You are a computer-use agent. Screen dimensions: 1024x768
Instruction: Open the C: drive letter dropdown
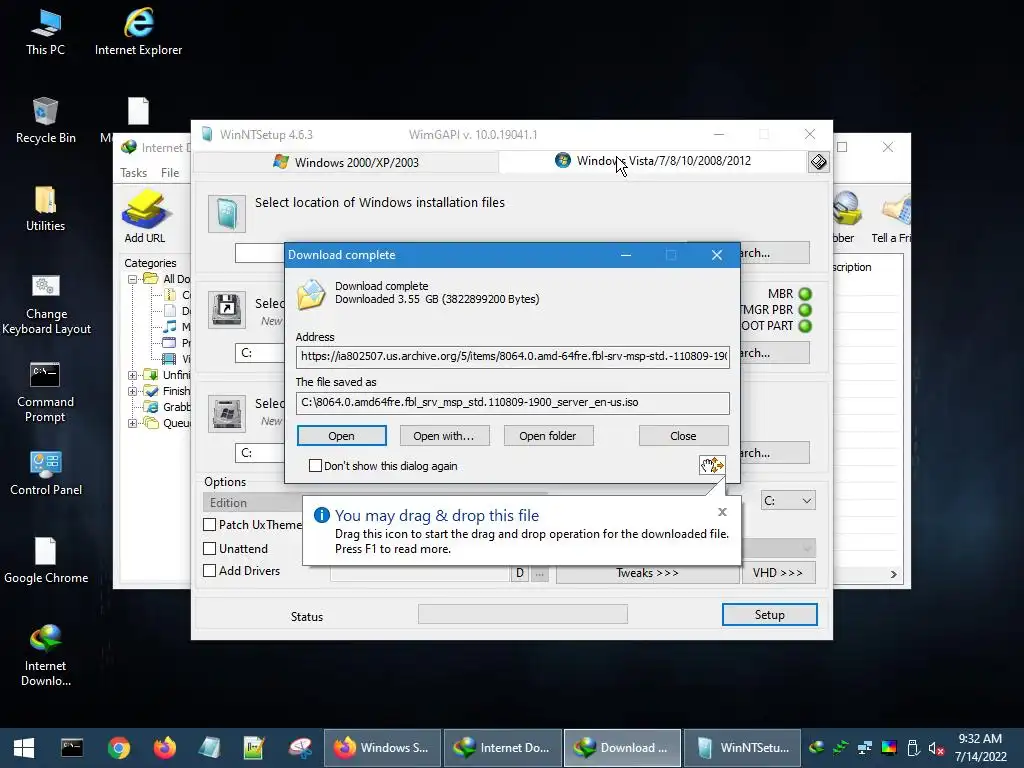point(788,501)
